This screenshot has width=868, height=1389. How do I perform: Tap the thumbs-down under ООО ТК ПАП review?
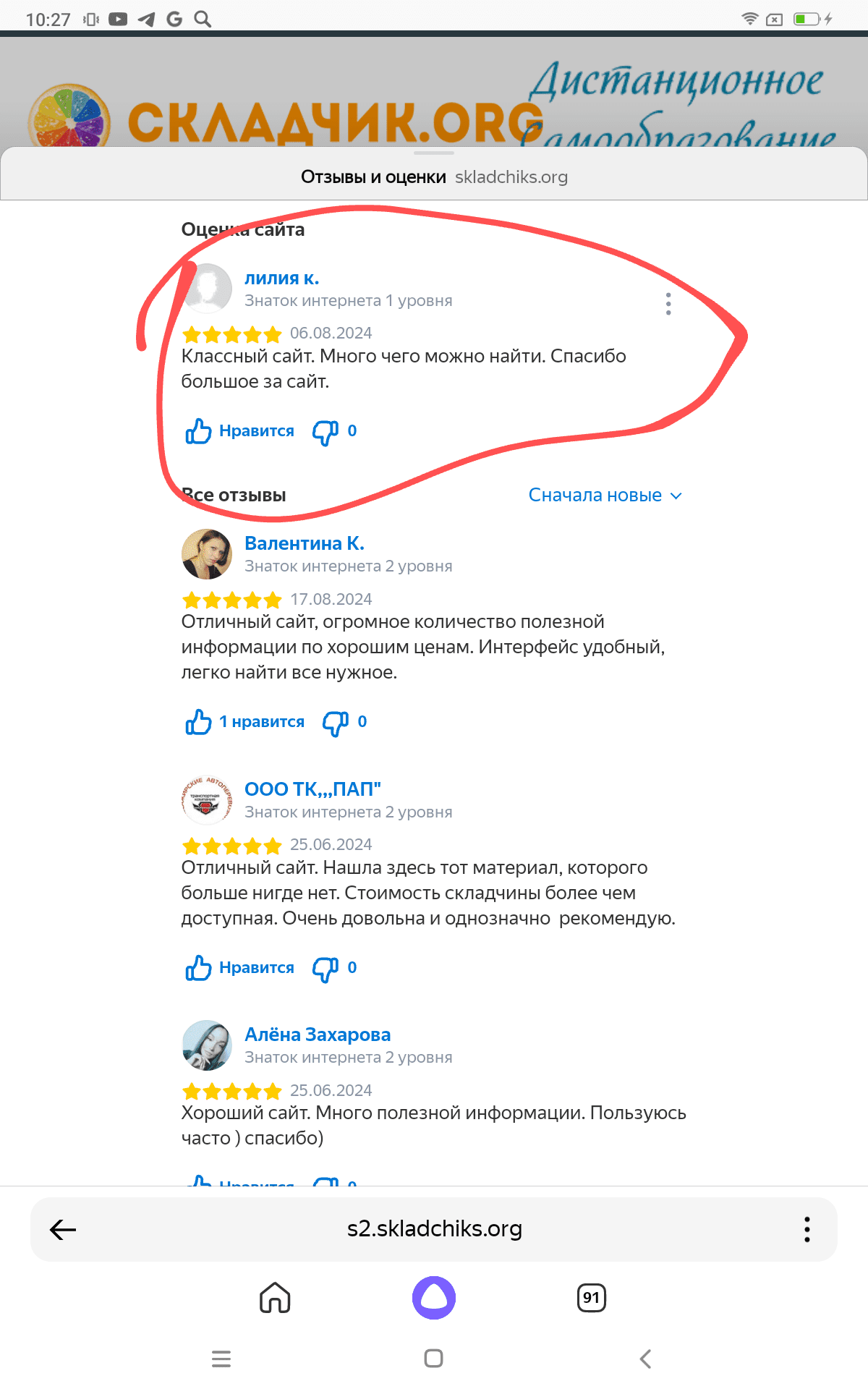(334, 968)
